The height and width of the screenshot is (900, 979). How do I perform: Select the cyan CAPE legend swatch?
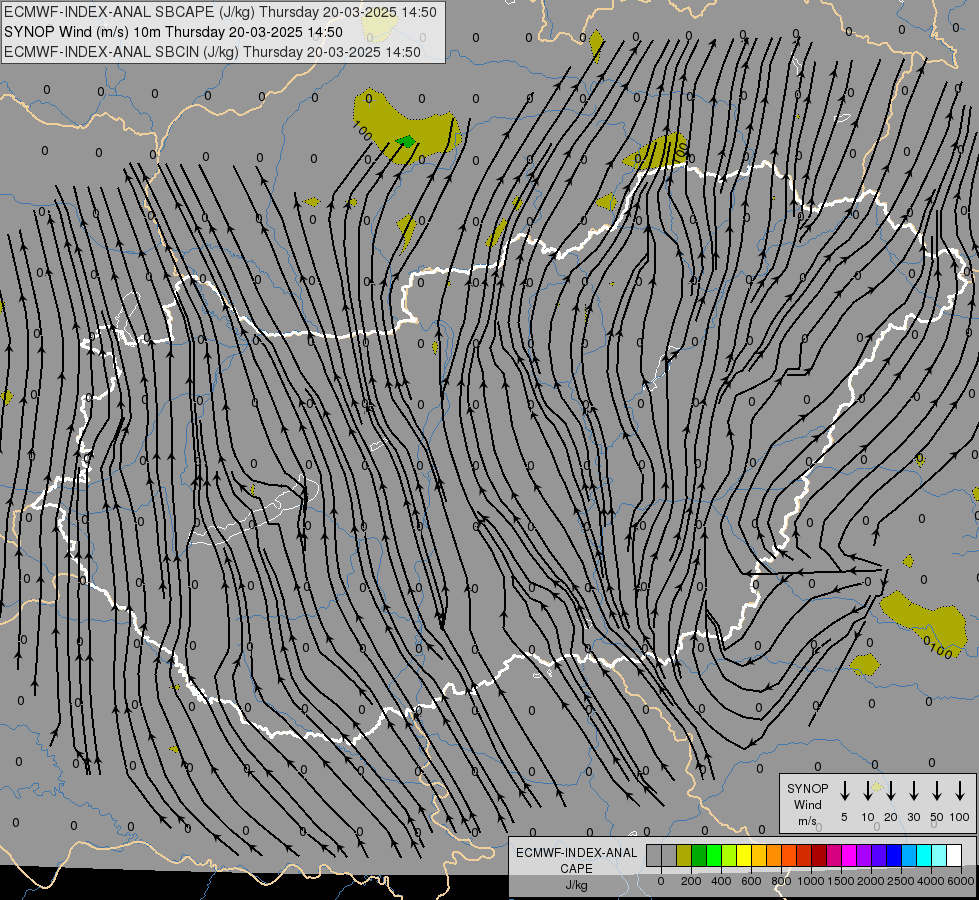pyautogui.click(x=923, y=855)
